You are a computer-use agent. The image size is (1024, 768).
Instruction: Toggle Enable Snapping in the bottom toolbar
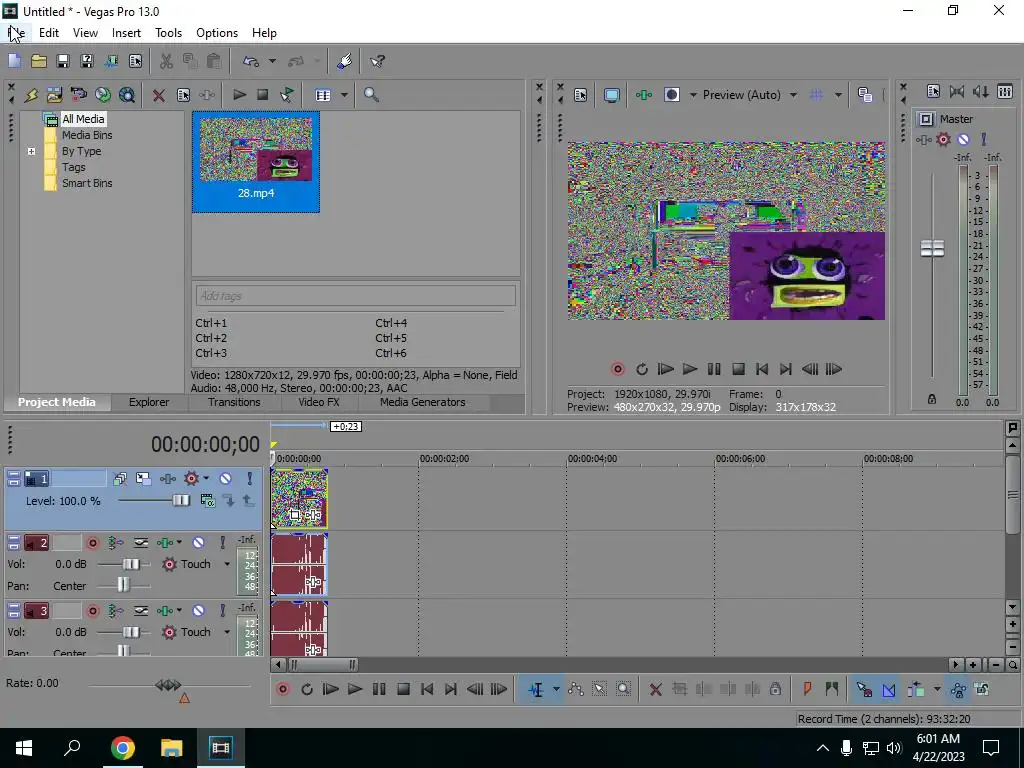click(x=864, y=689)
